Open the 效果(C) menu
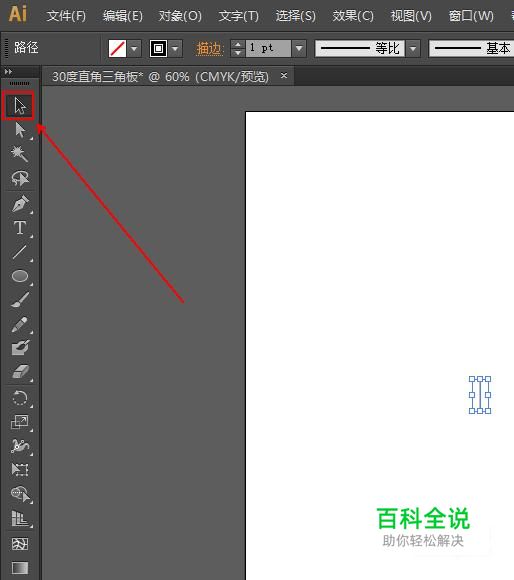This screenshot has width=514, height=580. pos(353,16)
